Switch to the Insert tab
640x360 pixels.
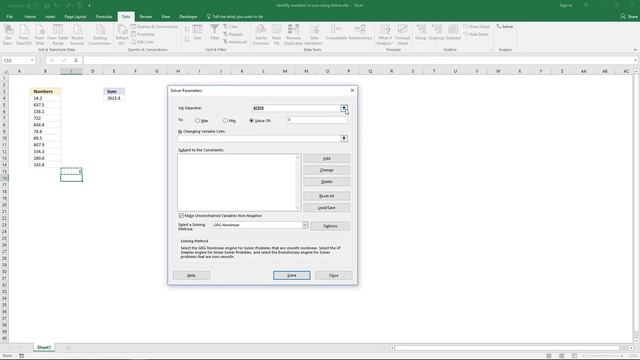pos(50,17)
